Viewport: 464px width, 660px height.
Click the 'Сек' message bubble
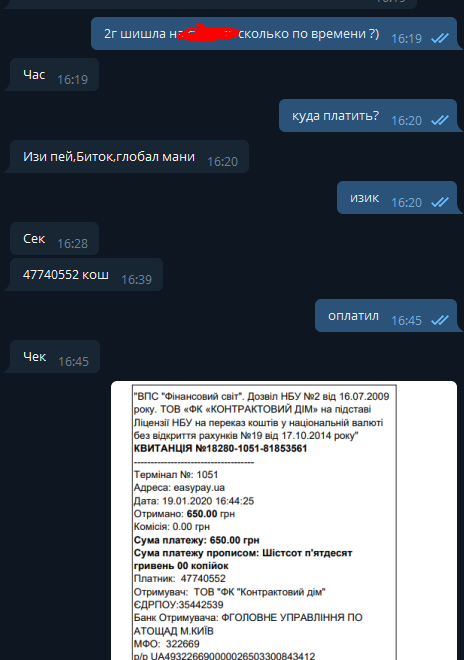coord(54,239)
